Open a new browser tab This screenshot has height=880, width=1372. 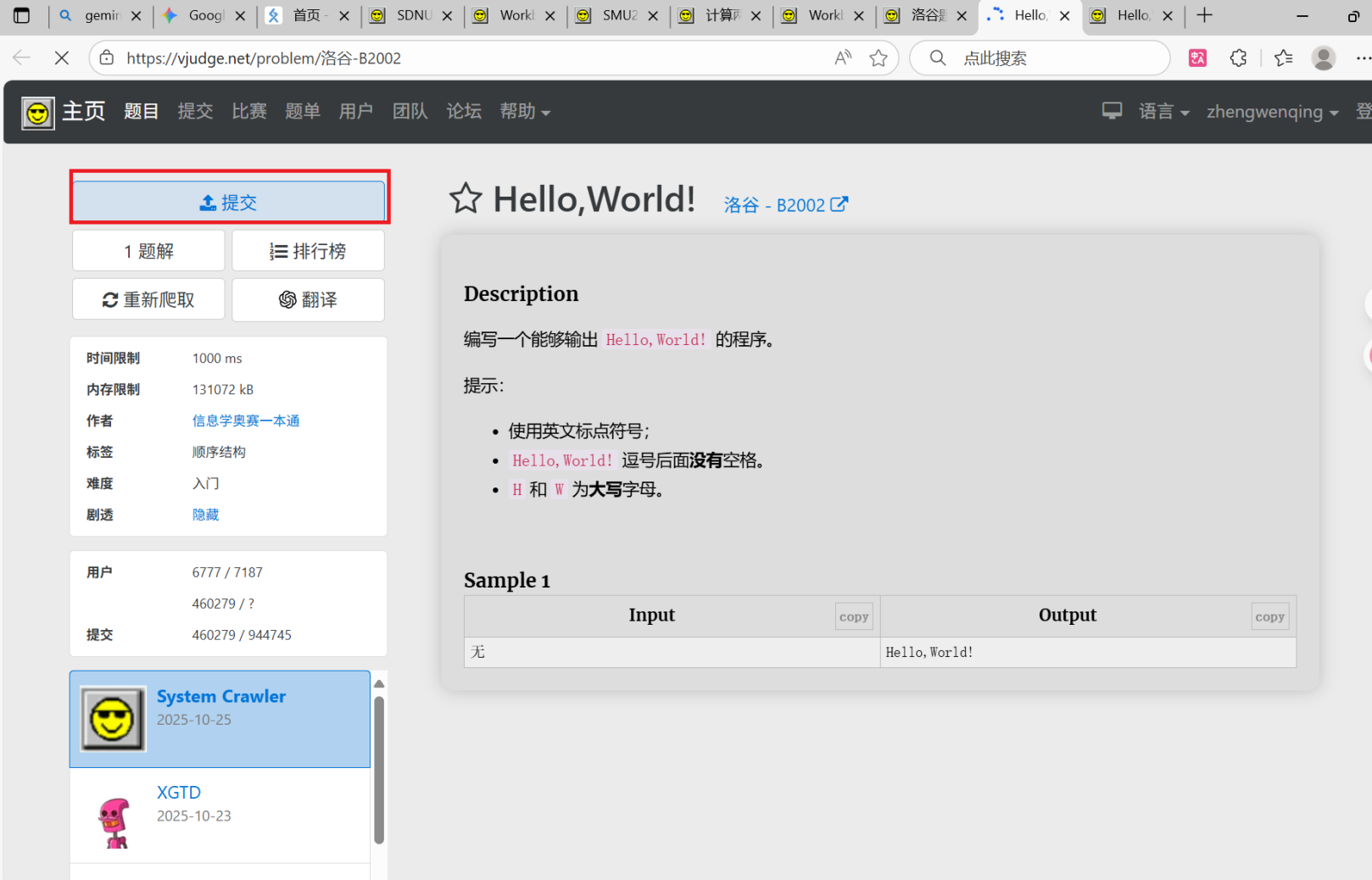[x=1204, y=15]
